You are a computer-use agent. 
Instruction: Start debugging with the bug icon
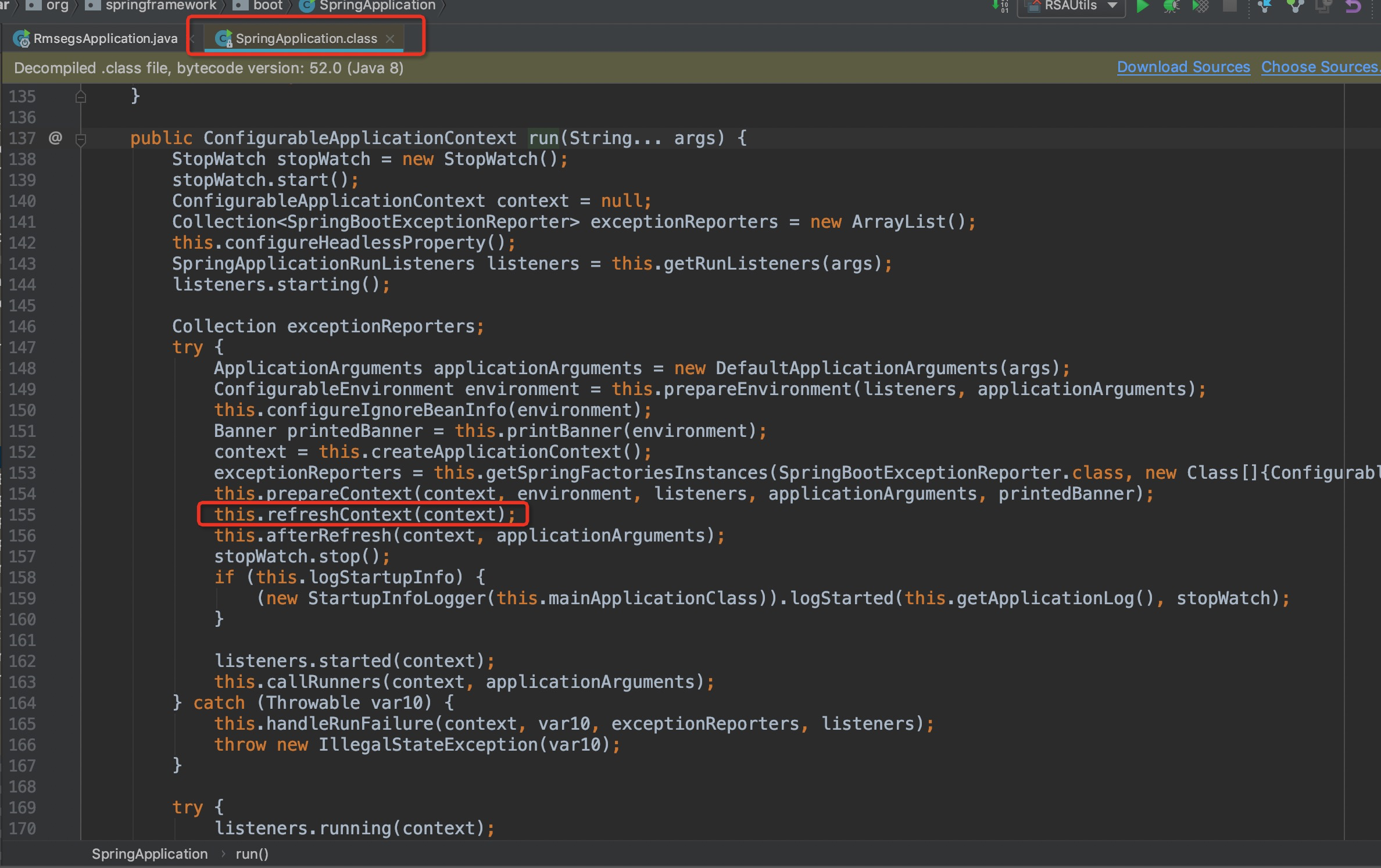click(1171, 6)
